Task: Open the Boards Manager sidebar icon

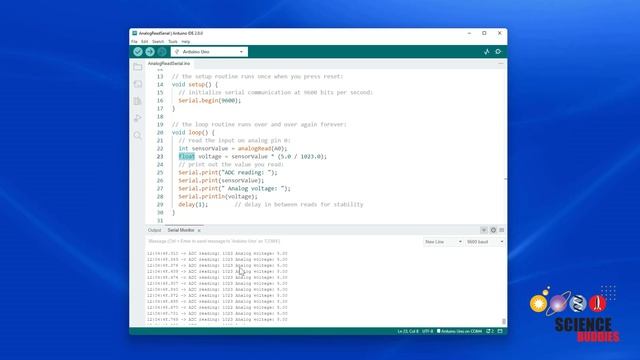Action: (x=138, y=84)
